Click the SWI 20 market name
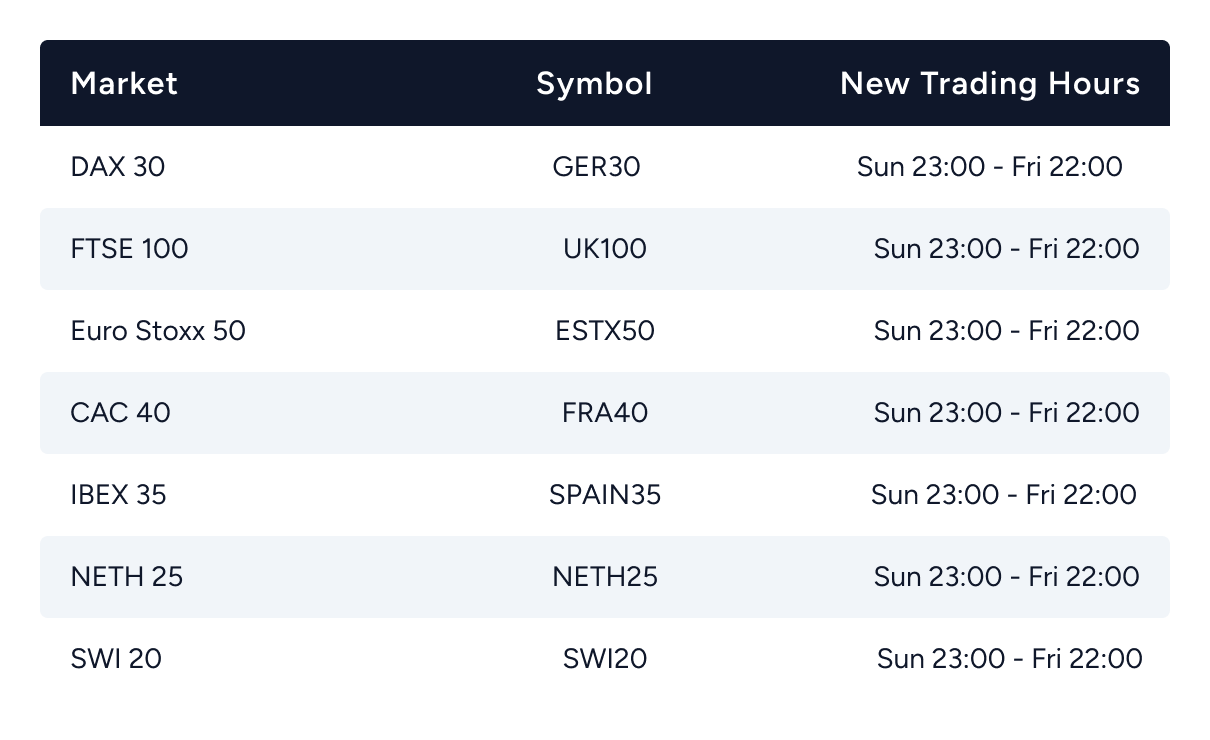1210x740 pixels. coord(116,658)
